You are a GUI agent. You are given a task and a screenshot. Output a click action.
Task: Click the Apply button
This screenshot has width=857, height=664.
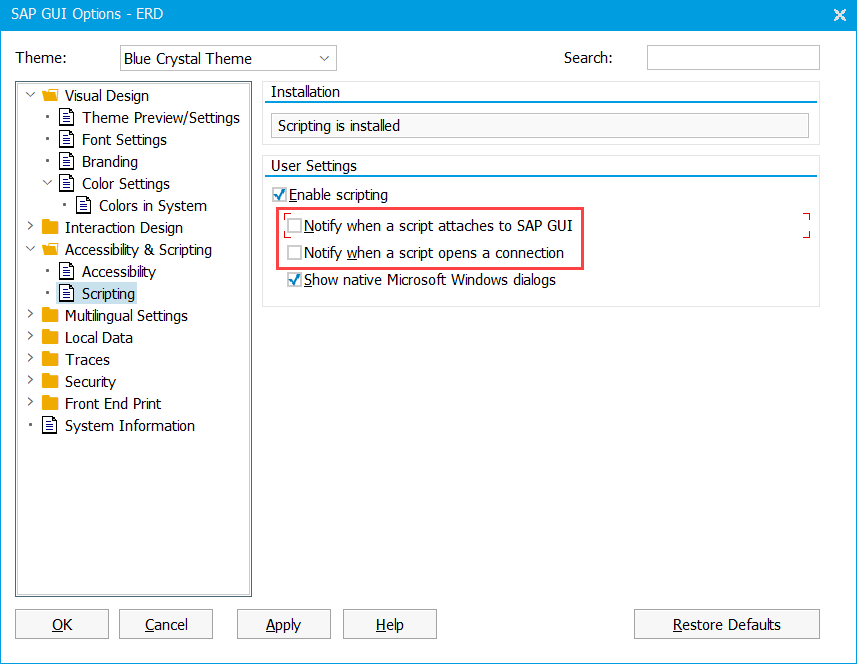[284, 624]
